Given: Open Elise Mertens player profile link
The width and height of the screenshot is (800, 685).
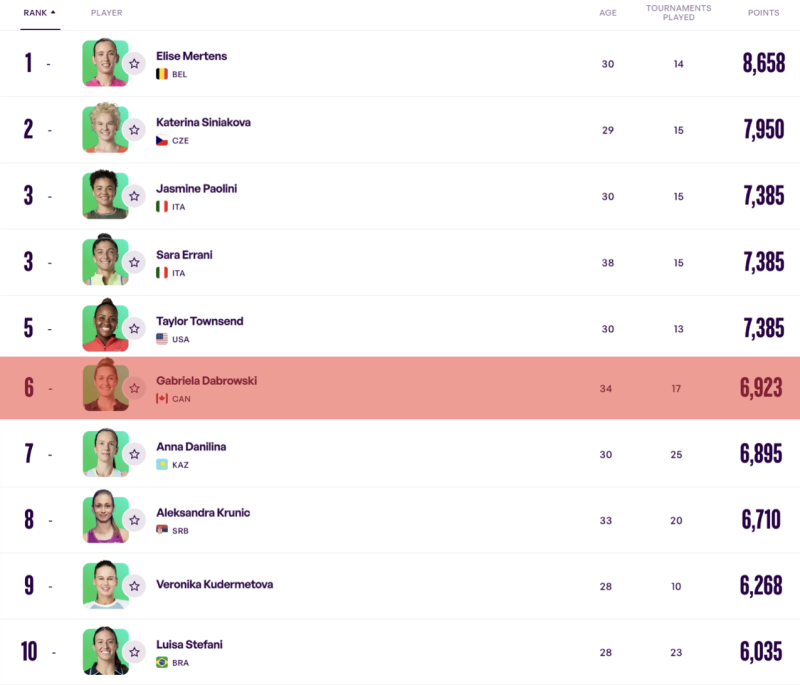Looking at the screenshot, I should (x=191, y=56).
